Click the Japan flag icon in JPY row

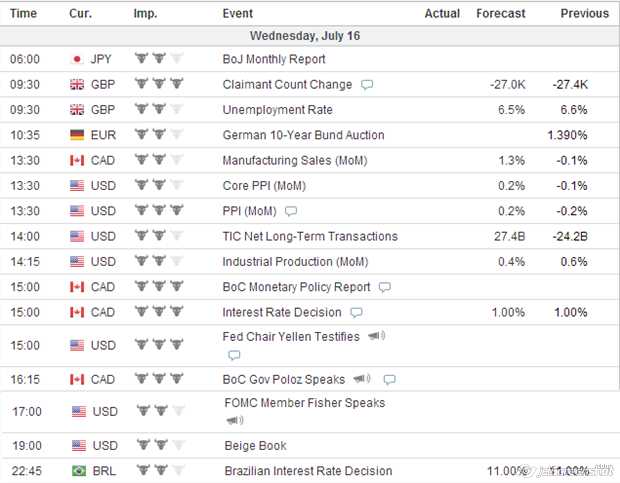(77, 59)
